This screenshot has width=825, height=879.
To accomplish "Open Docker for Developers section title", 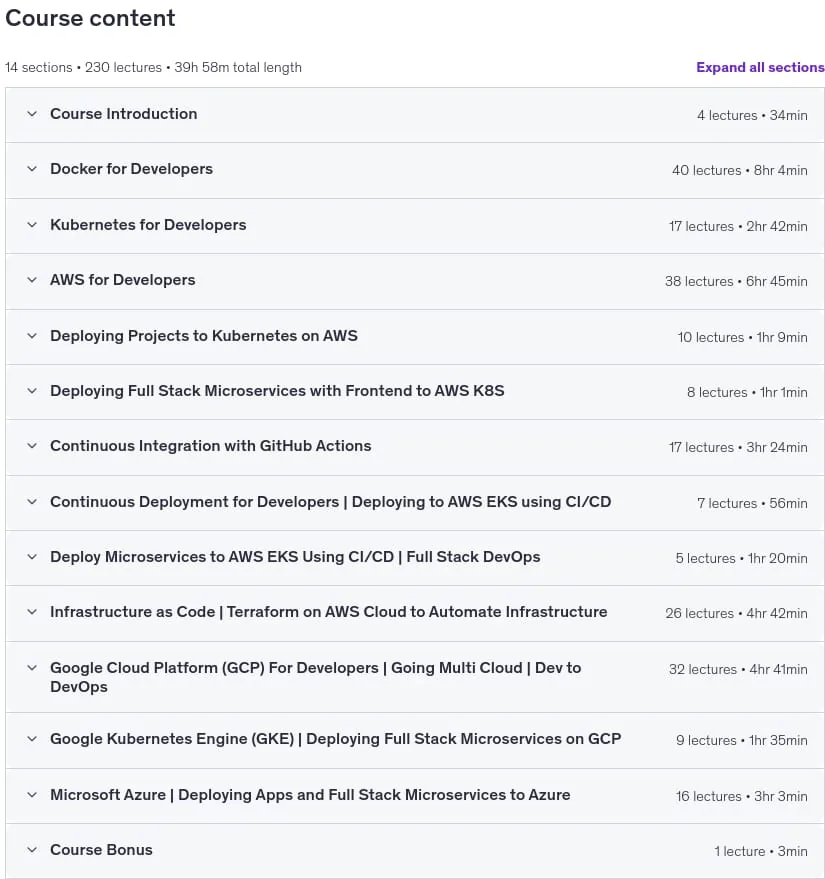I will (132, 169).
